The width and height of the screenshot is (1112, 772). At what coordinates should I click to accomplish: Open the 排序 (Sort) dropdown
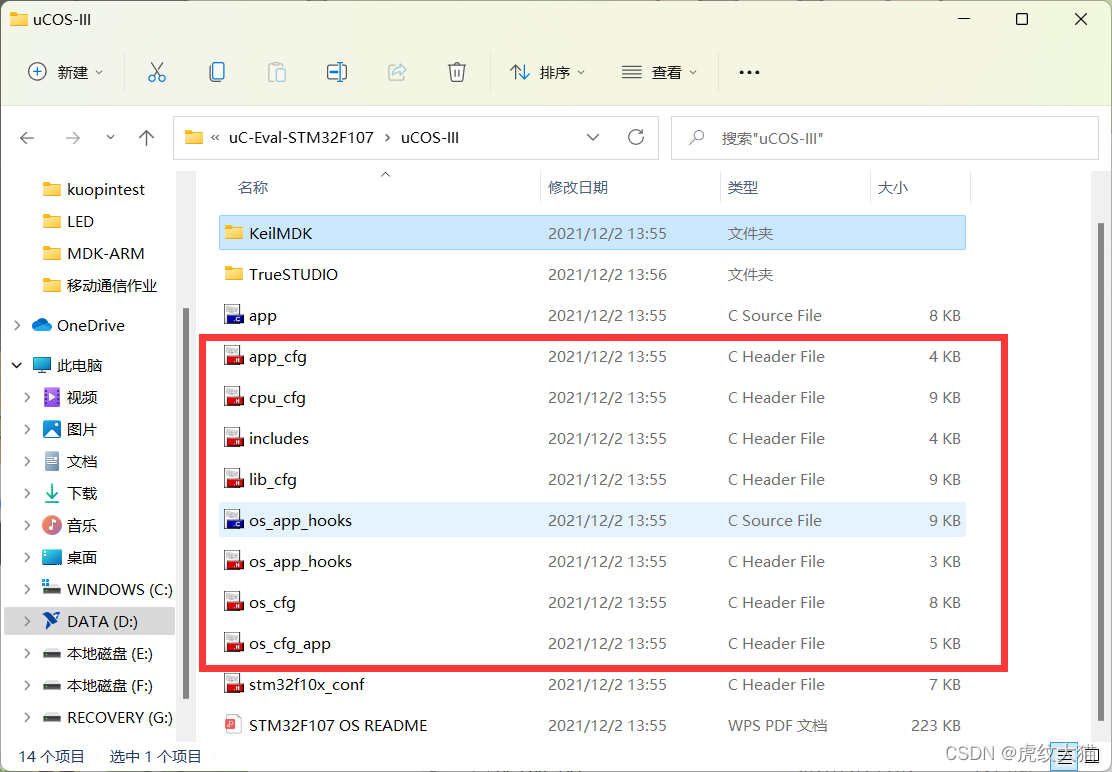[547, 72]
